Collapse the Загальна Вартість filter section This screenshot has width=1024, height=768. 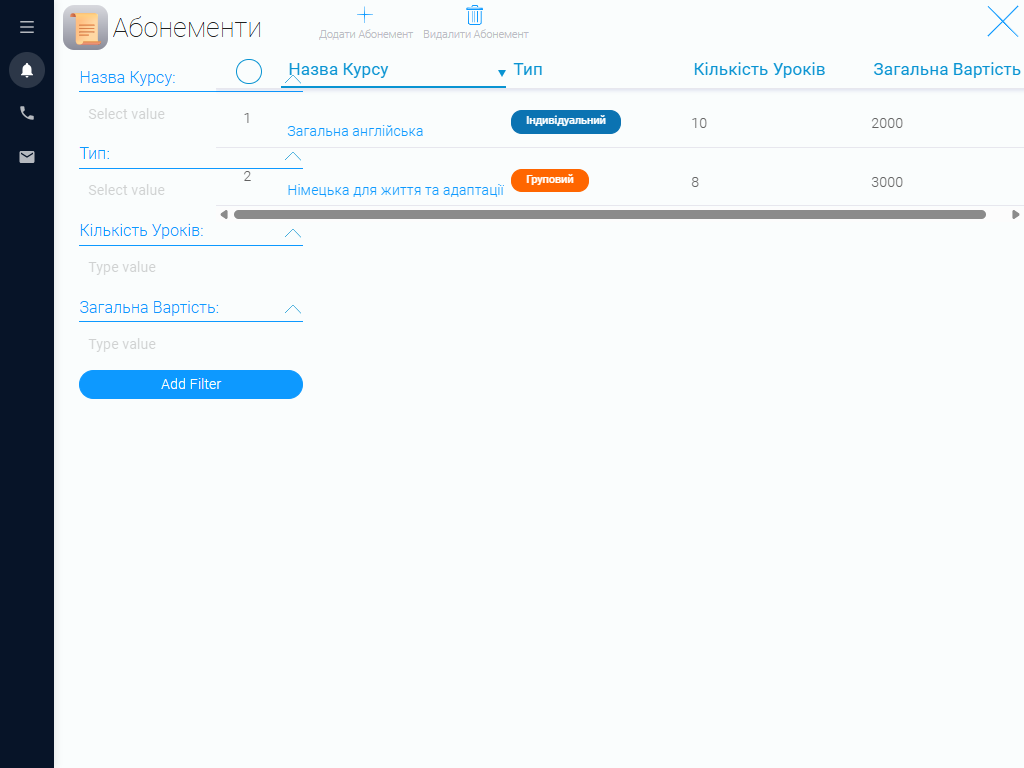[x=293, y=309]
